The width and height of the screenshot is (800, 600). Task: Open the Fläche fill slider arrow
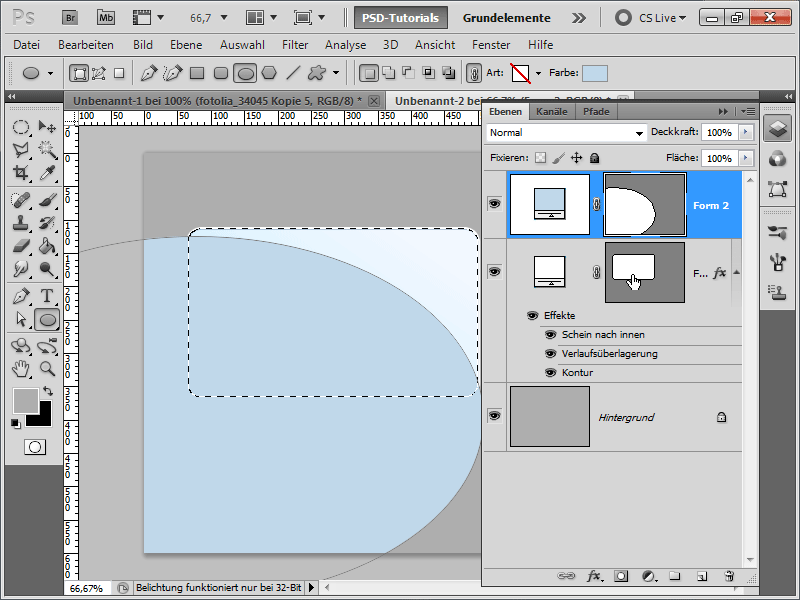(x=745, y=158)
